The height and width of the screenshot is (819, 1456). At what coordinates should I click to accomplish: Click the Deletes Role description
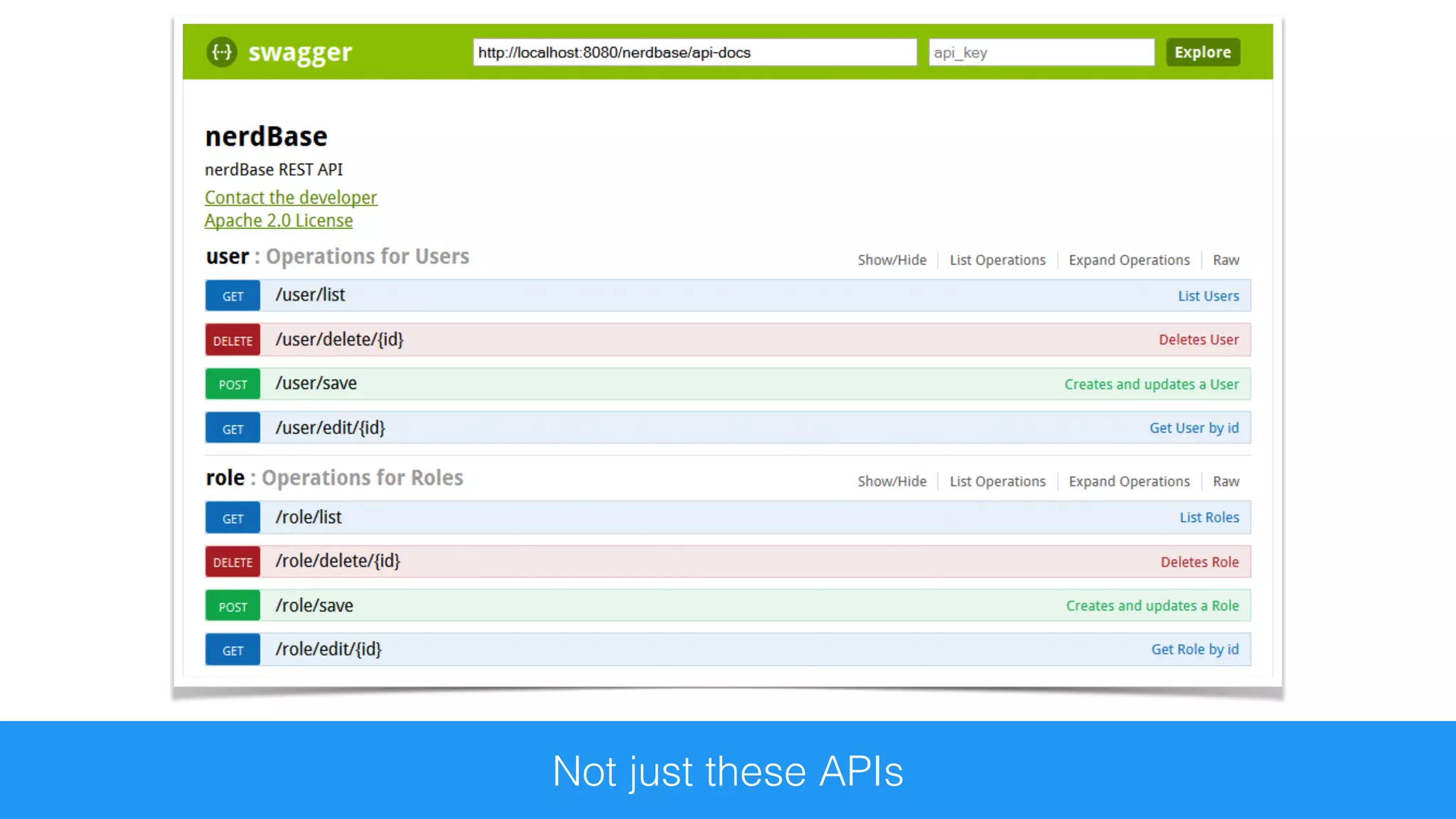coord(1199,562)
